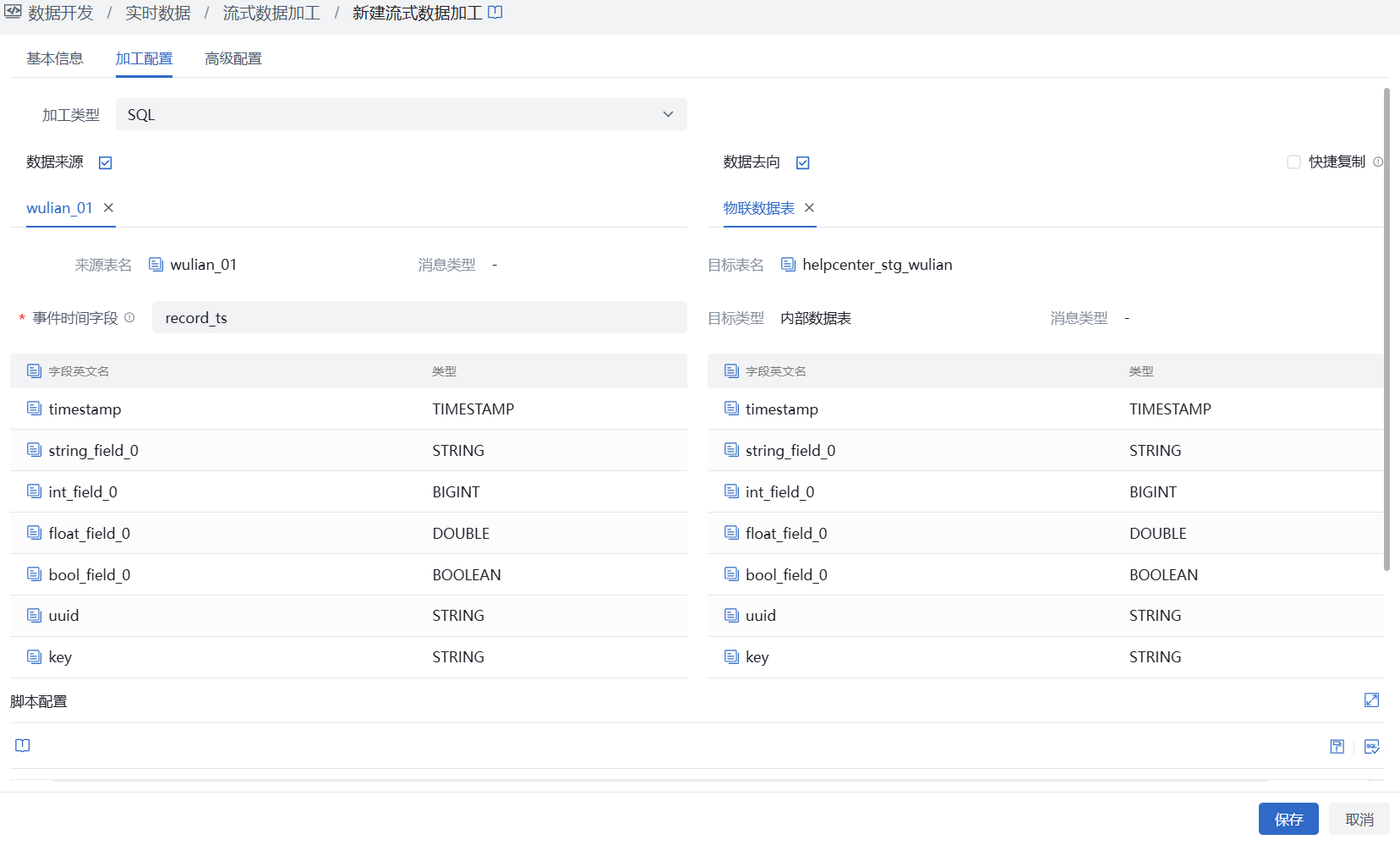This screenshot has height=845, width=1400.
Task: Click icon of target timestamp row
Action: point(731,409)
